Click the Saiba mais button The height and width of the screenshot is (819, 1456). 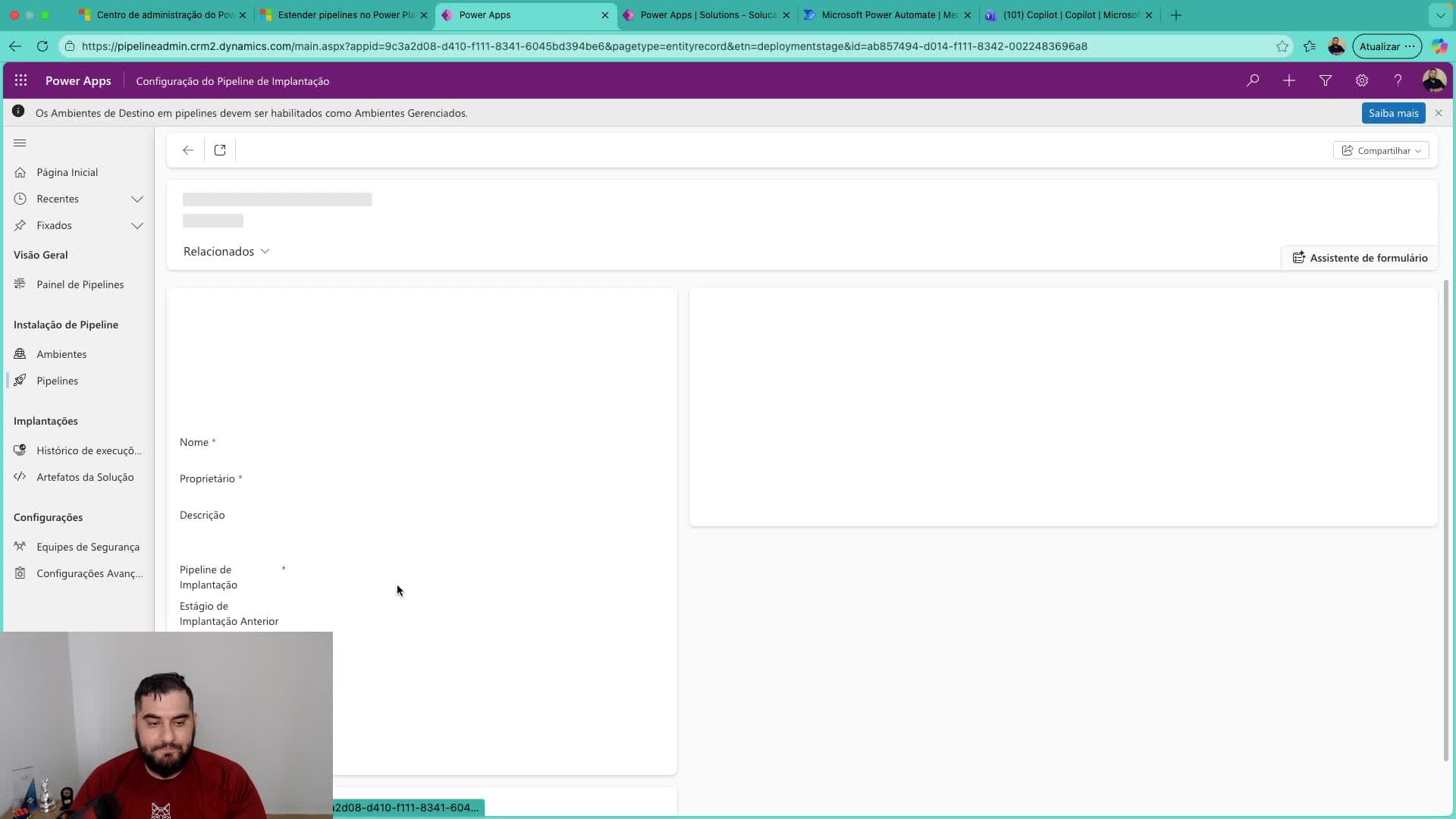pyautogui.click(x=1394, y=112)
